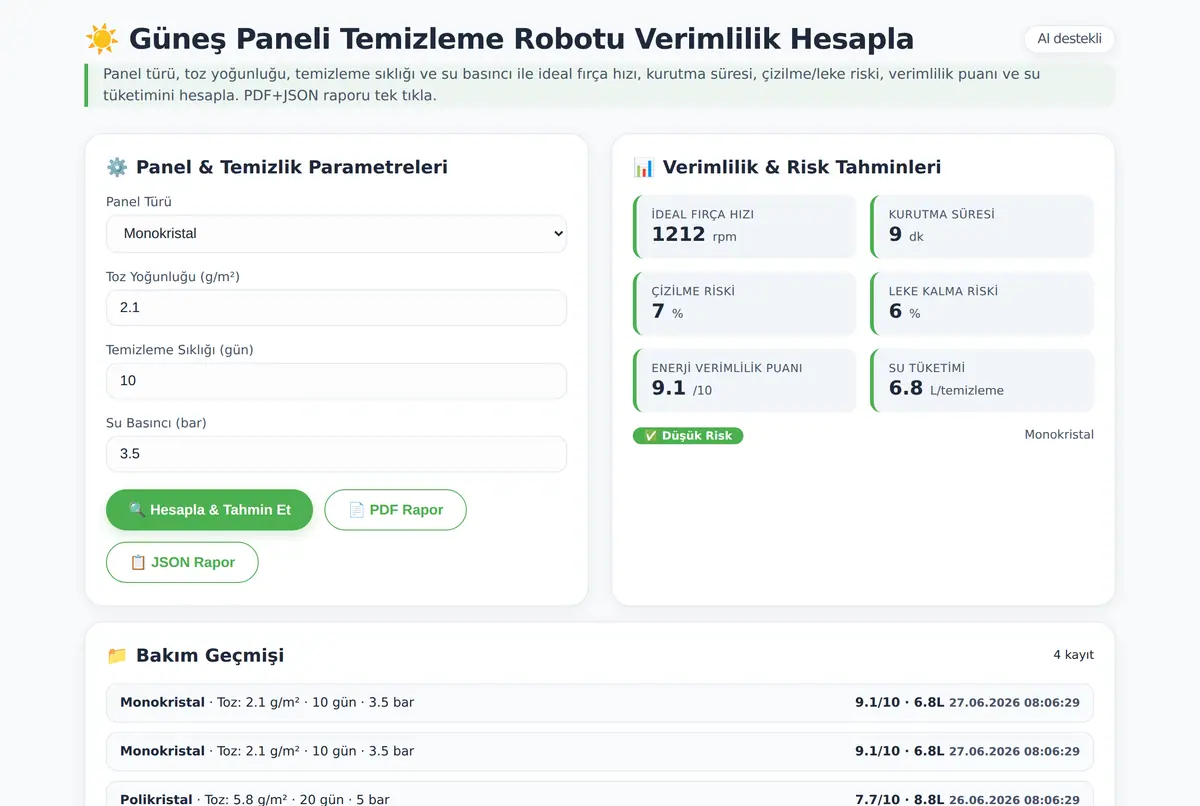Click the Hesapla & Tahmin Et button
Image resolution: width=1200 pixels, height=806 pixels.
[209, 510]
